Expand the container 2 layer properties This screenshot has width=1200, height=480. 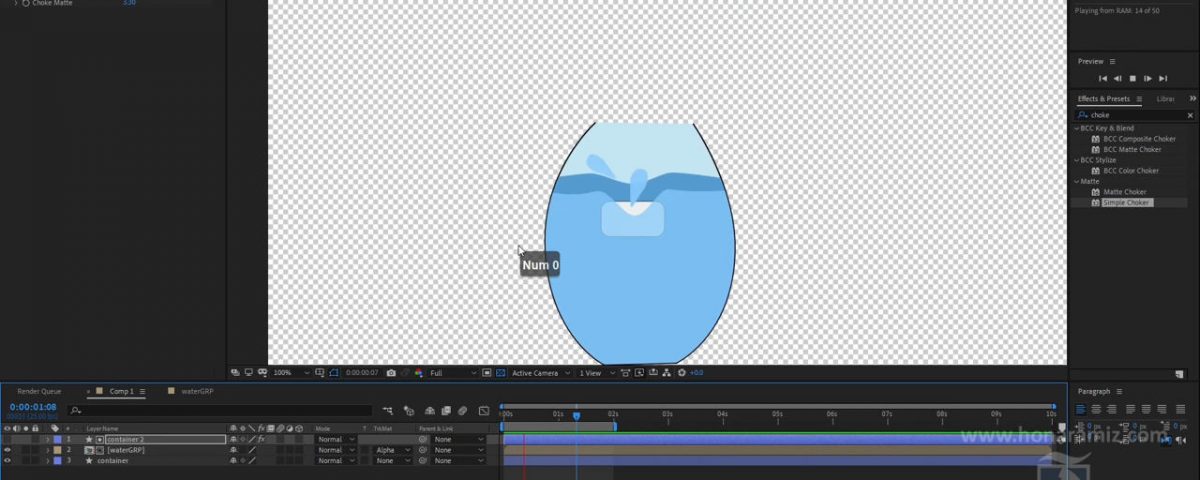(47, 439)
